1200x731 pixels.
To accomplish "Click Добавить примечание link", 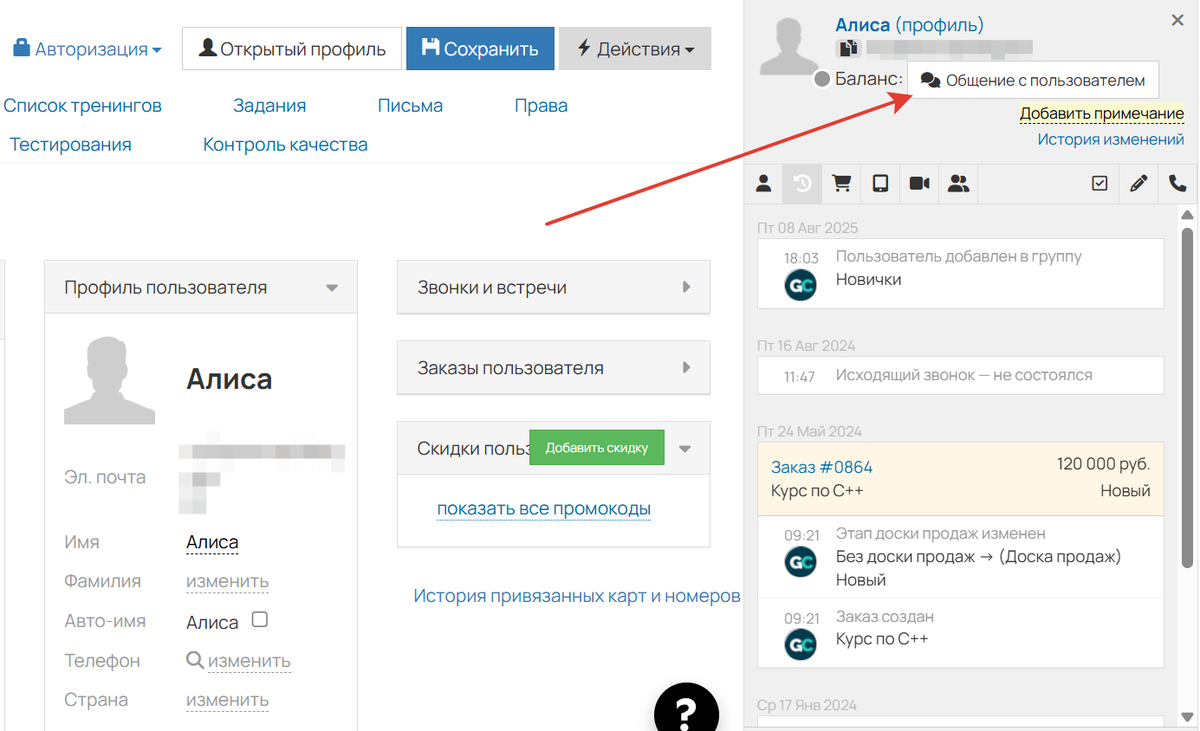I will tap(1102, 114).
